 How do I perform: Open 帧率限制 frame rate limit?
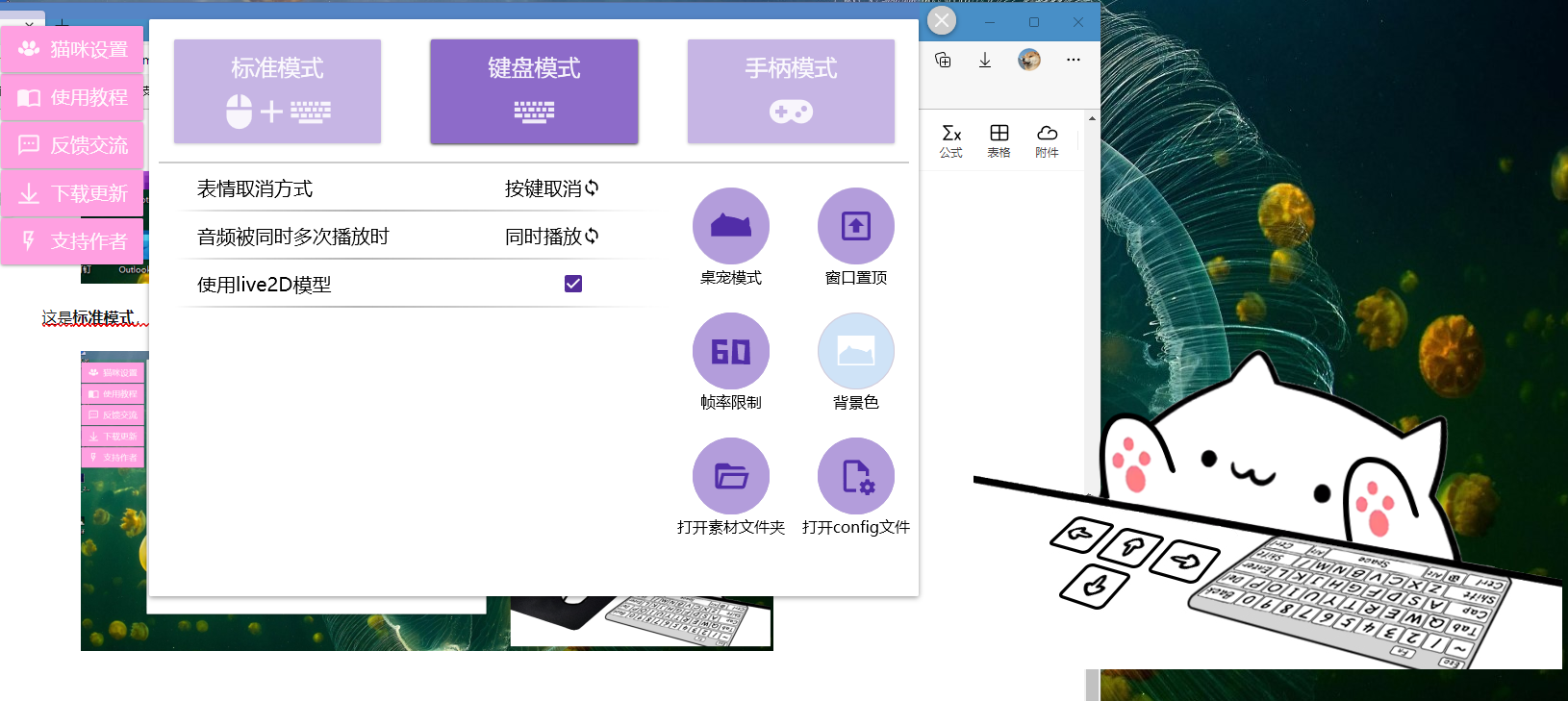731,351
